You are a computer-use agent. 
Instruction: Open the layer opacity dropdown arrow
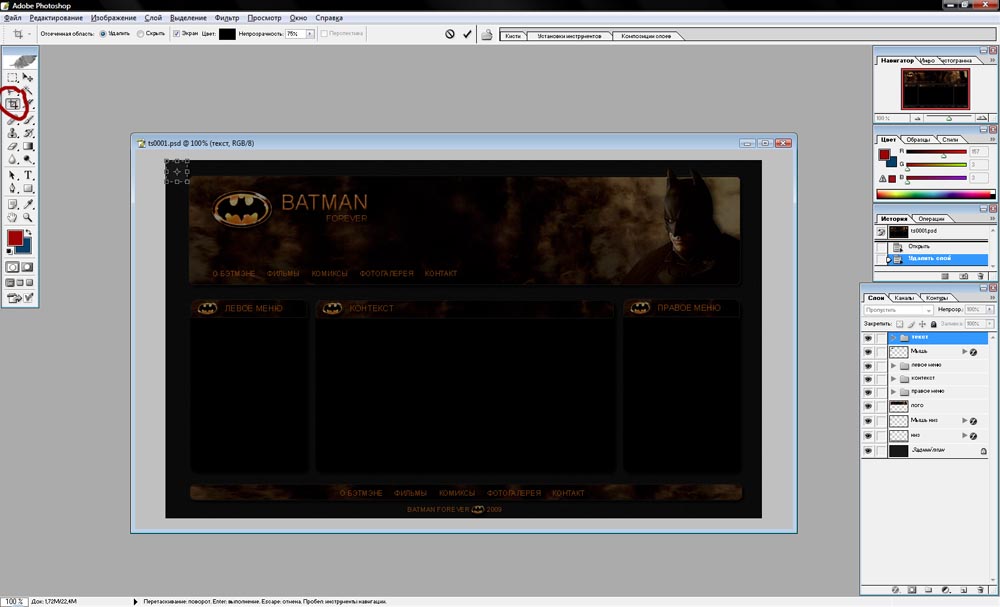[990, 309]
